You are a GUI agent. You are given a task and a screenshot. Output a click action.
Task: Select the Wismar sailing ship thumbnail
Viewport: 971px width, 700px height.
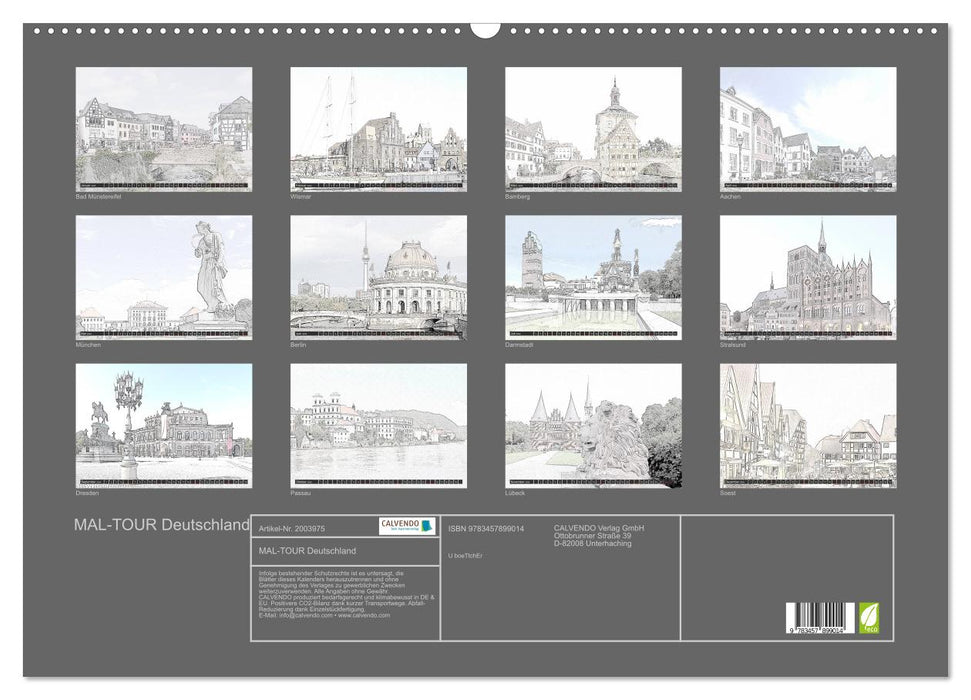378,129
